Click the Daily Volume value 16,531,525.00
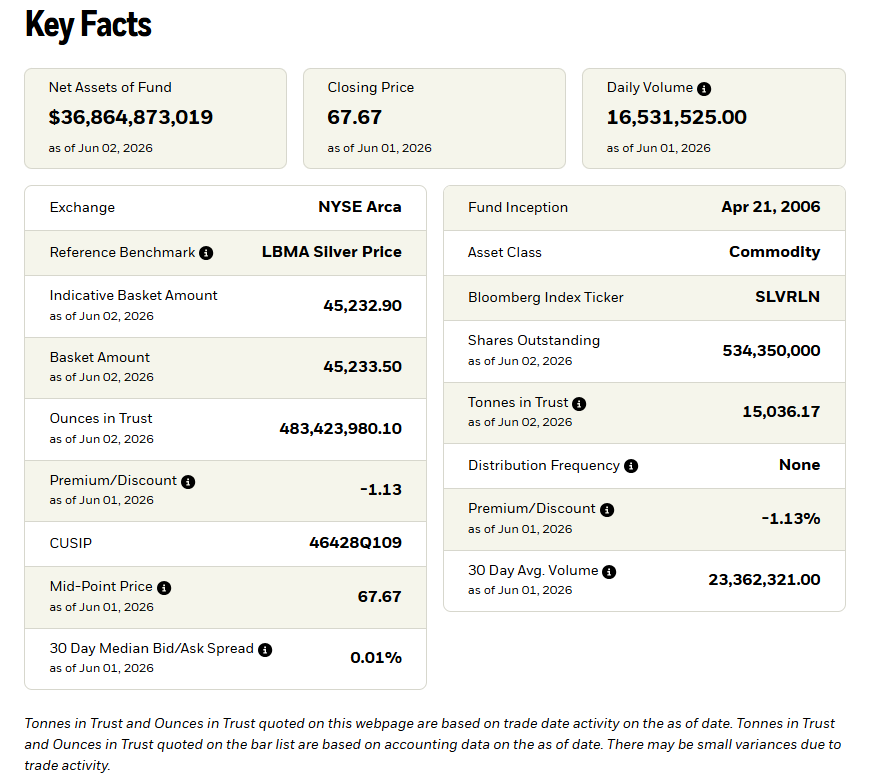 (676, 117)
